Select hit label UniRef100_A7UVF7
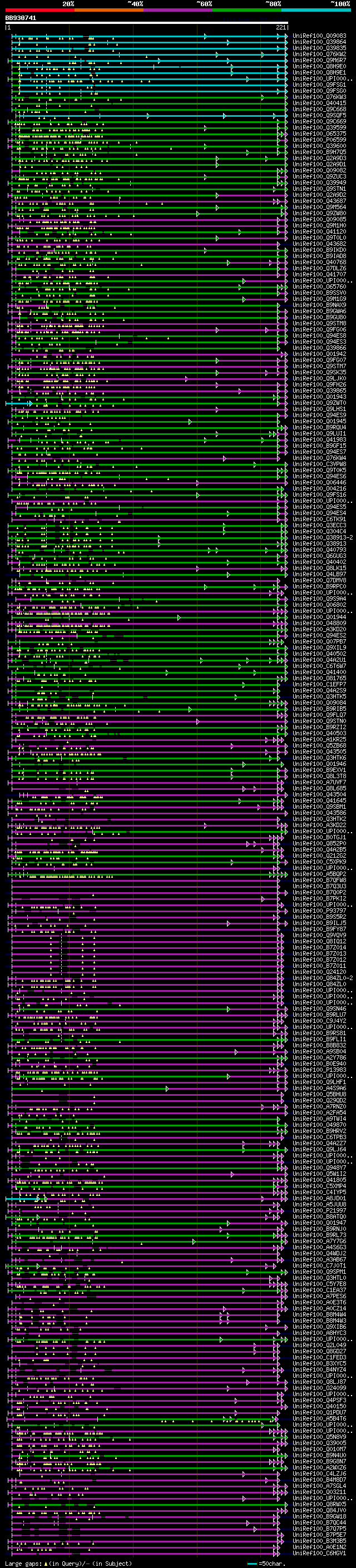This screenshot has height=1568, width=356. 319,782
